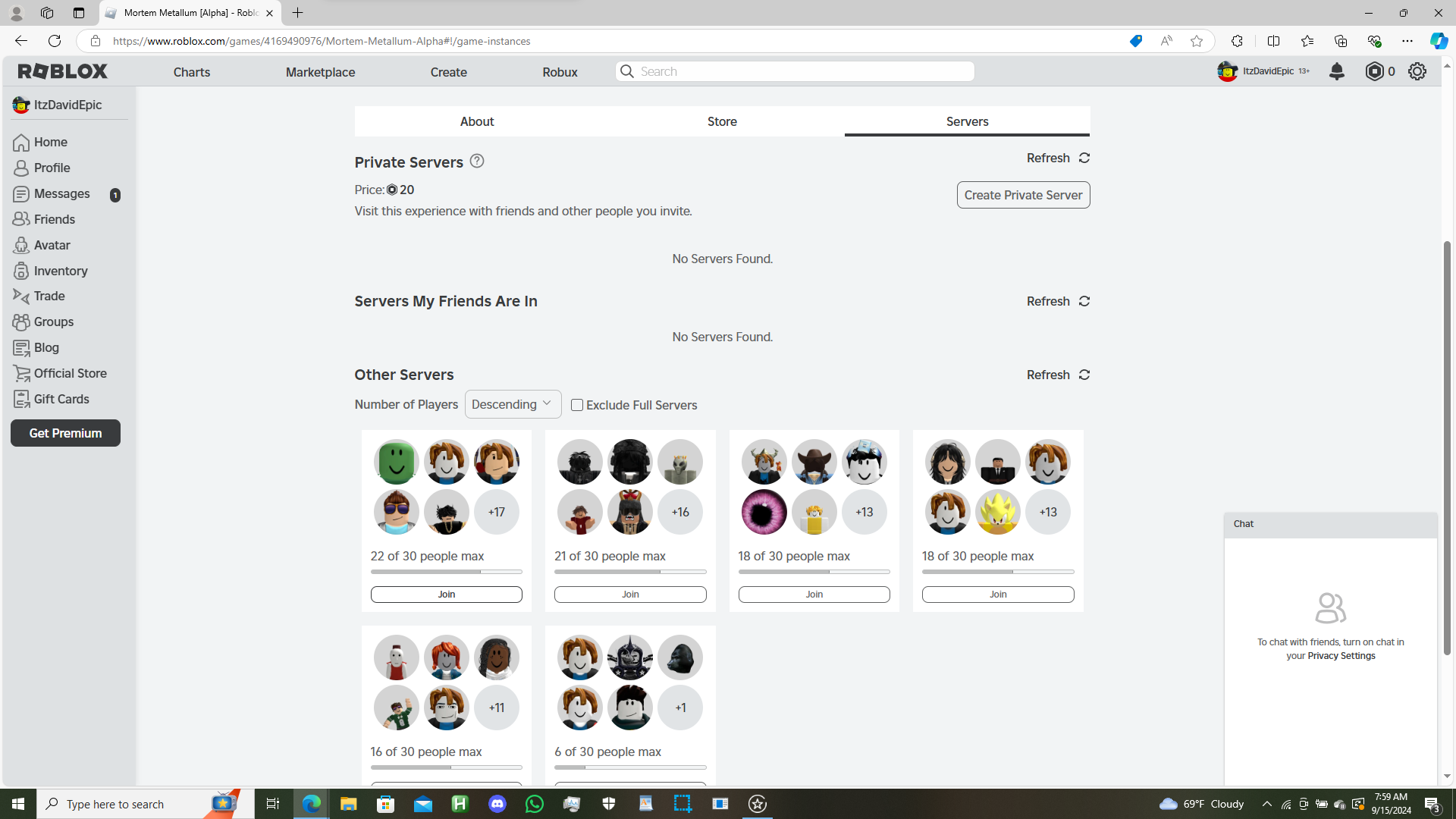Open the Windows Start menu

coord(18,804)
